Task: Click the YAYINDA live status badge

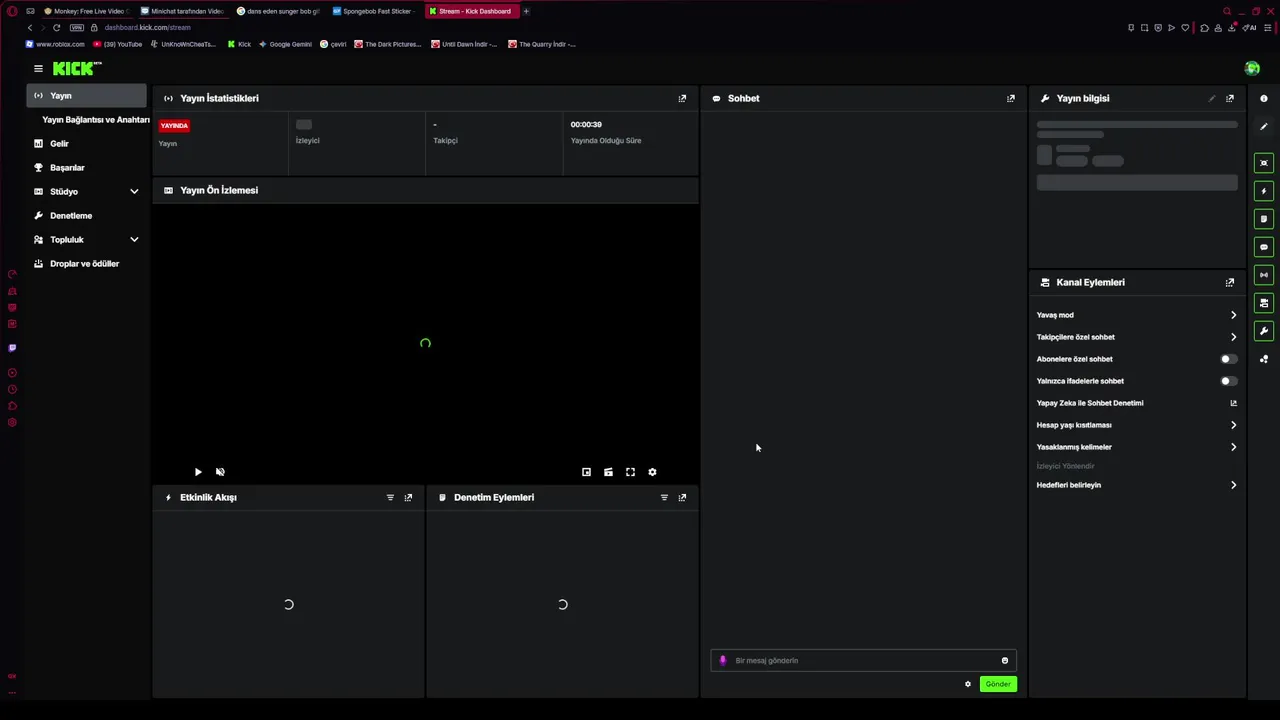Action: (x=174, y=126)
